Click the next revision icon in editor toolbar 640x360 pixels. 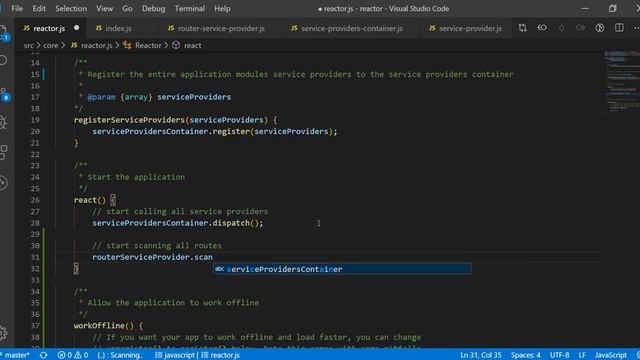coord(580,28)
